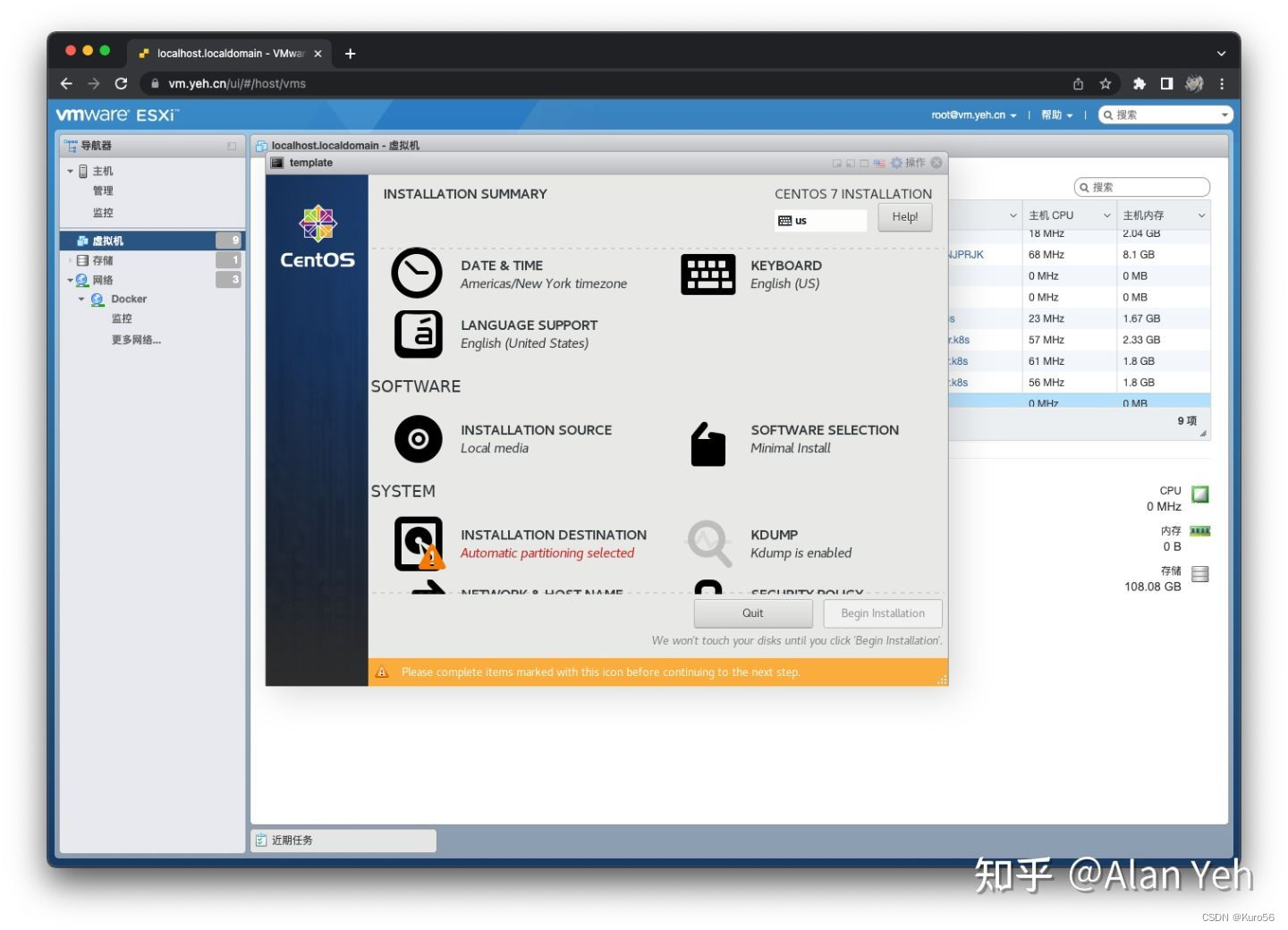Open the Date & Time clock icon
1288x930 pixels.
(x=417, y=273)
